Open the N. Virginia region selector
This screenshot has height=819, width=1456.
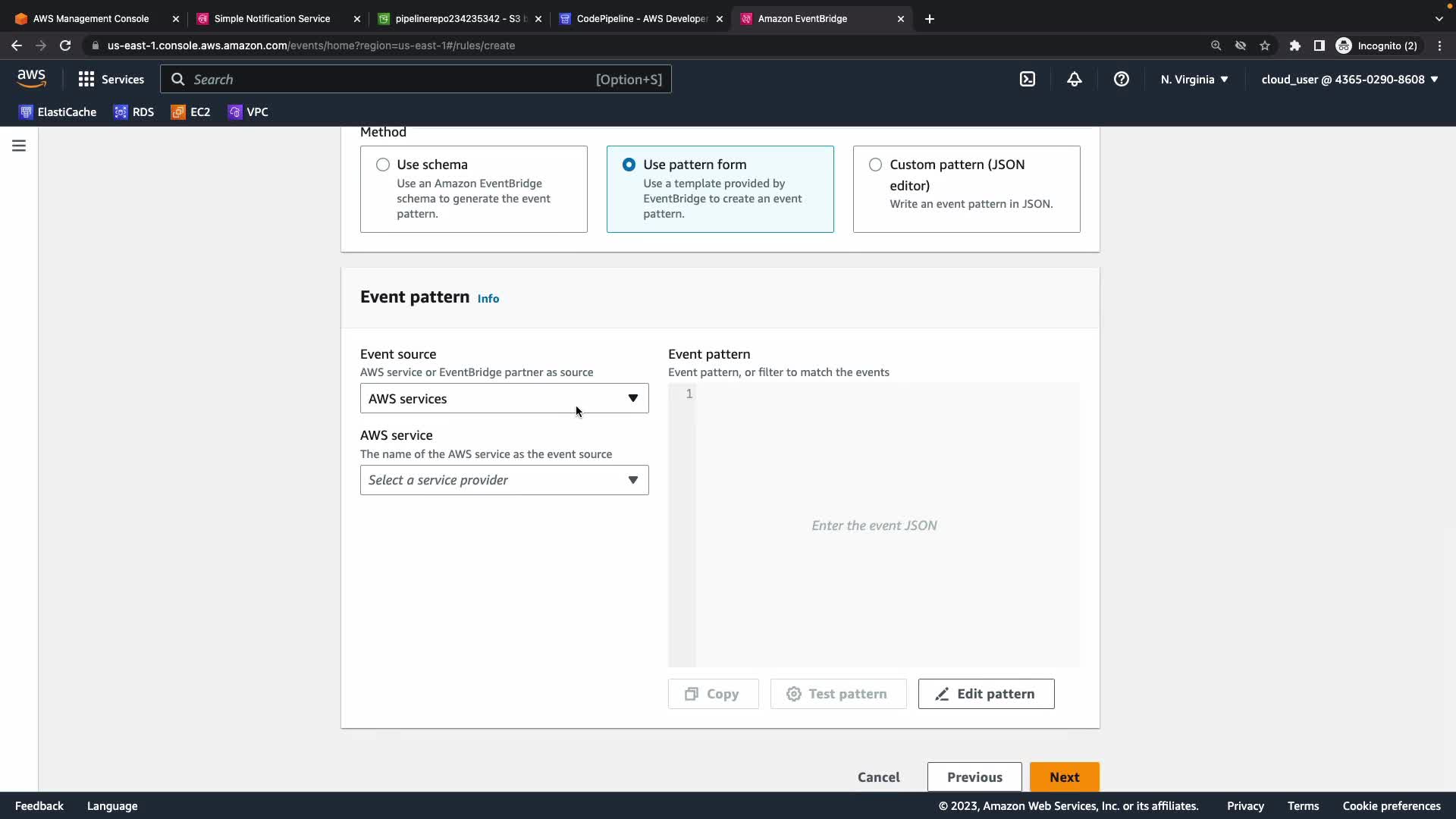1194,79
